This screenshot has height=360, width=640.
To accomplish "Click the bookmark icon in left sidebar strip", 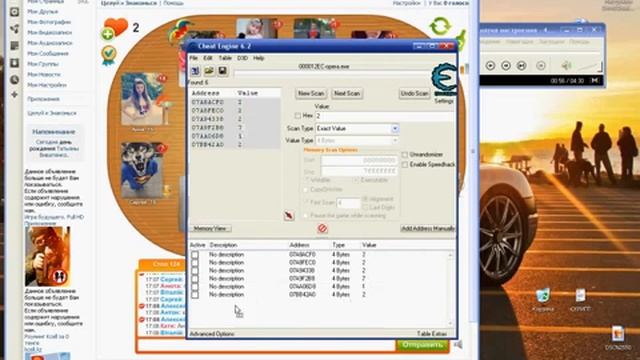I will point(15,63).
